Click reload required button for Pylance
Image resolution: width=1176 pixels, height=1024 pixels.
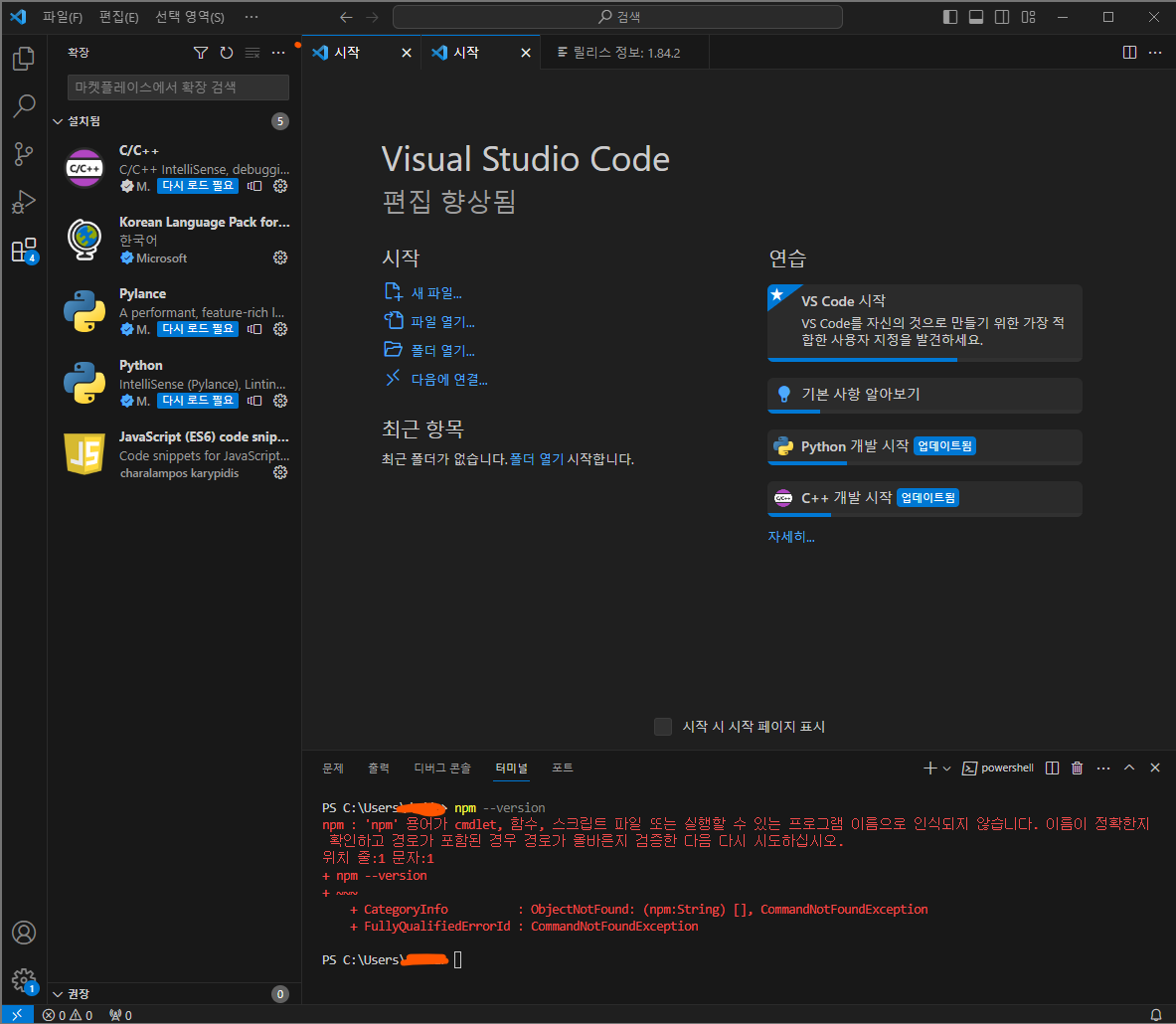click(x=198, y=329)
